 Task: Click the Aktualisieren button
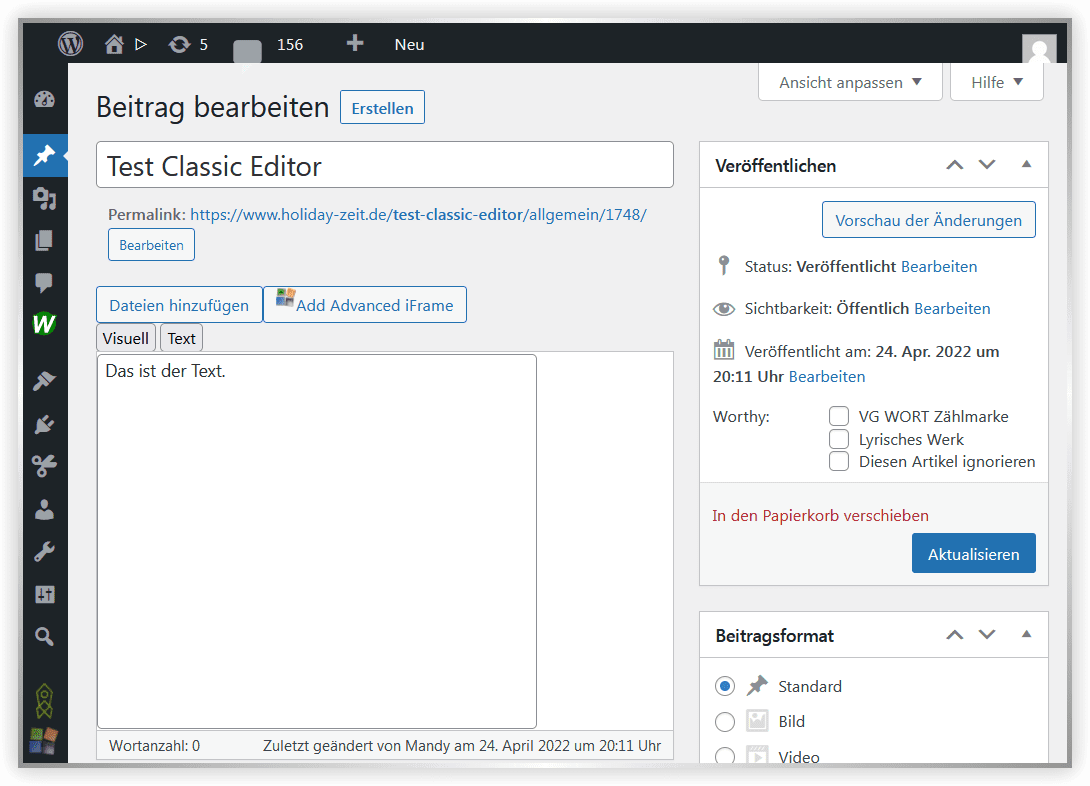pyautogui.click(x=973, y=553)
